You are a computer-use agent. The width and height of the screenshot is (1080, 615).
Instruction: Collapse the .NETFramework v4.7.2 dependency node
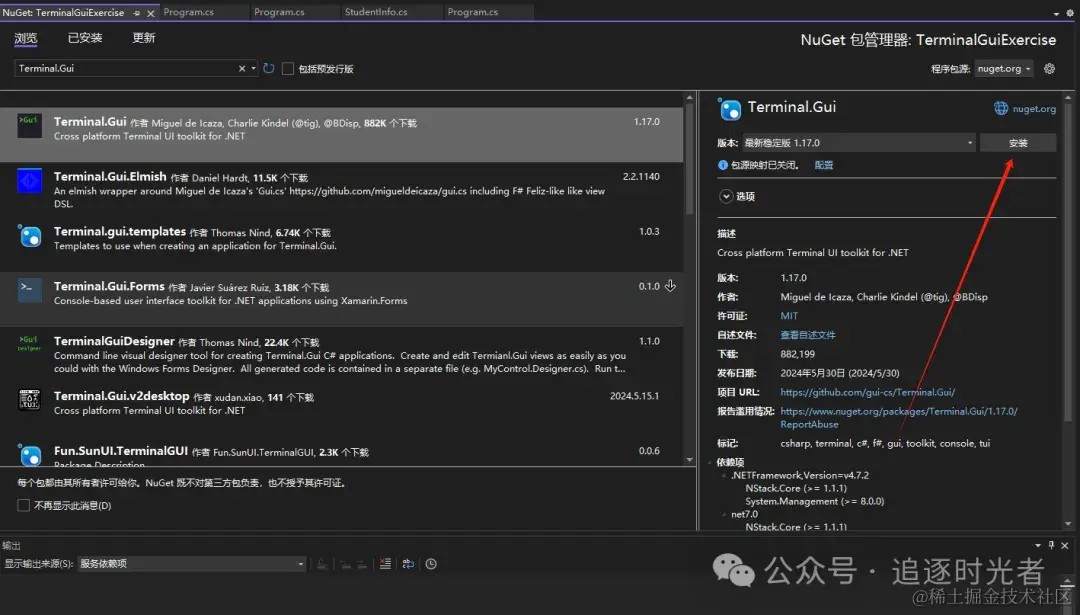[724, 475]
